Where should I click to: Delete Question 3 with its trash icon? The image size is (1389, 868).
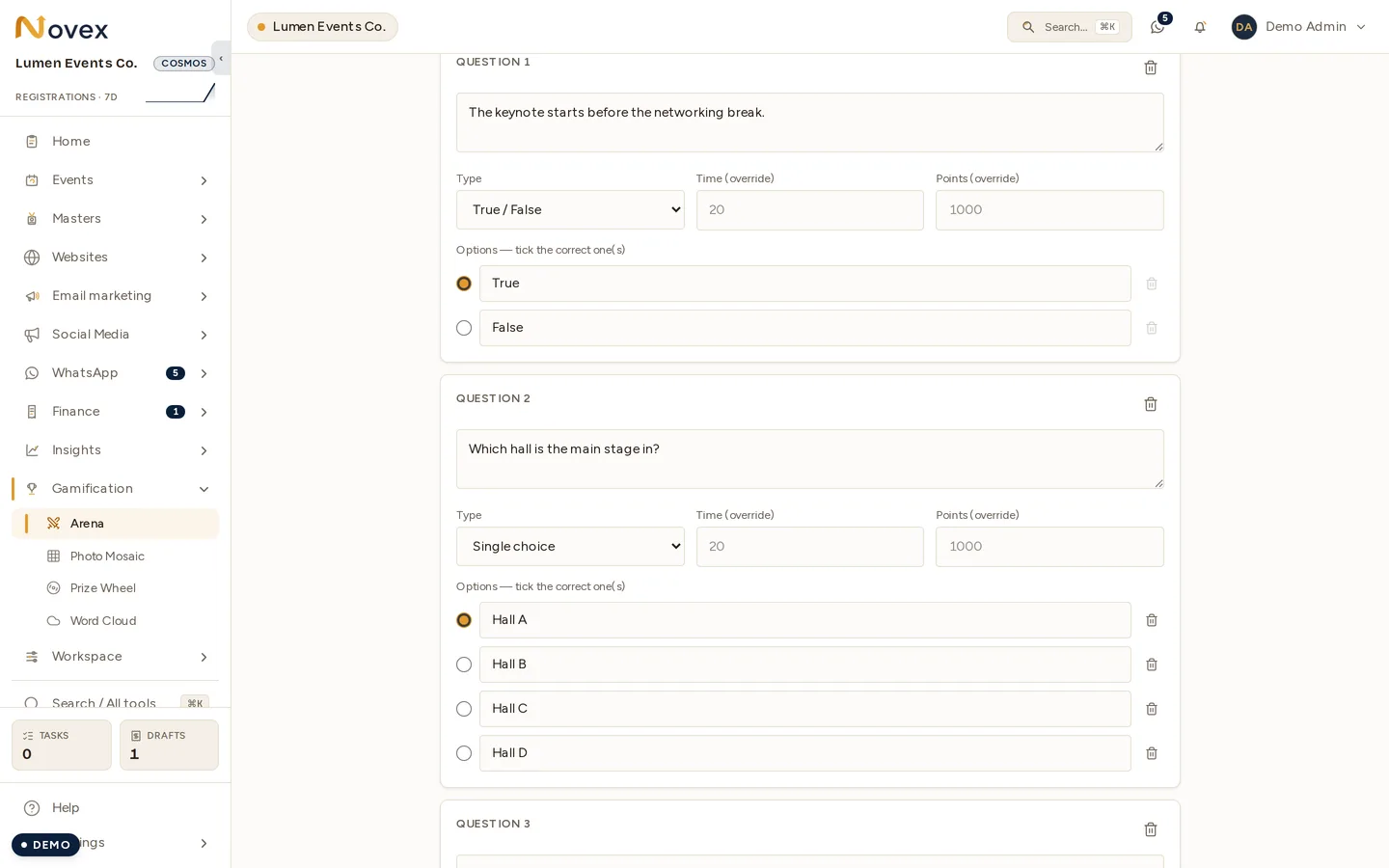1150,829
